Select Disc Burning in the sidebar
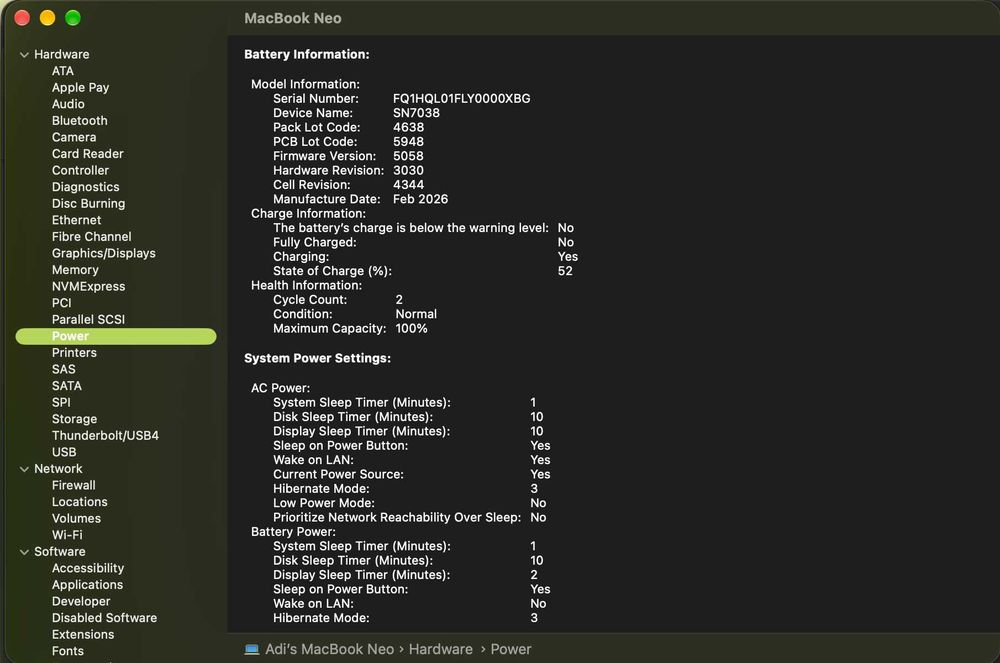Viewport: 1000px width, 663px height. pos(89,203)
